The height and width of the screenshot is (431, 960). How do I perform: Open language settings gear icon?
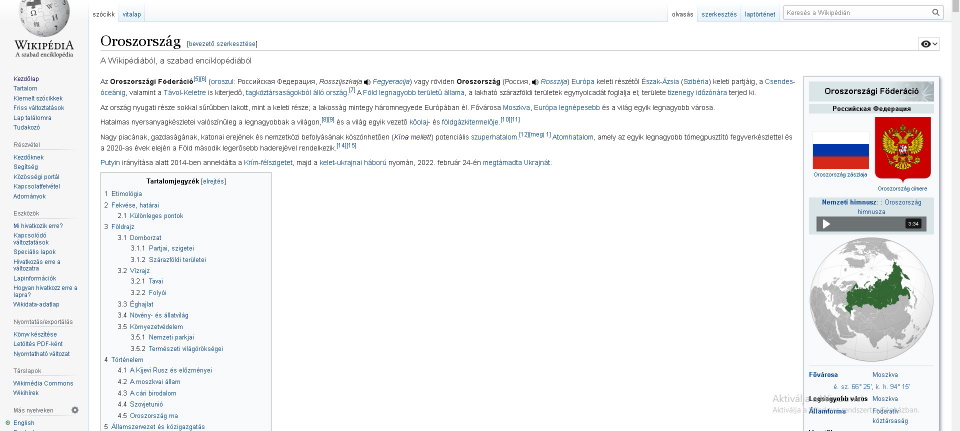pos(75,410)
